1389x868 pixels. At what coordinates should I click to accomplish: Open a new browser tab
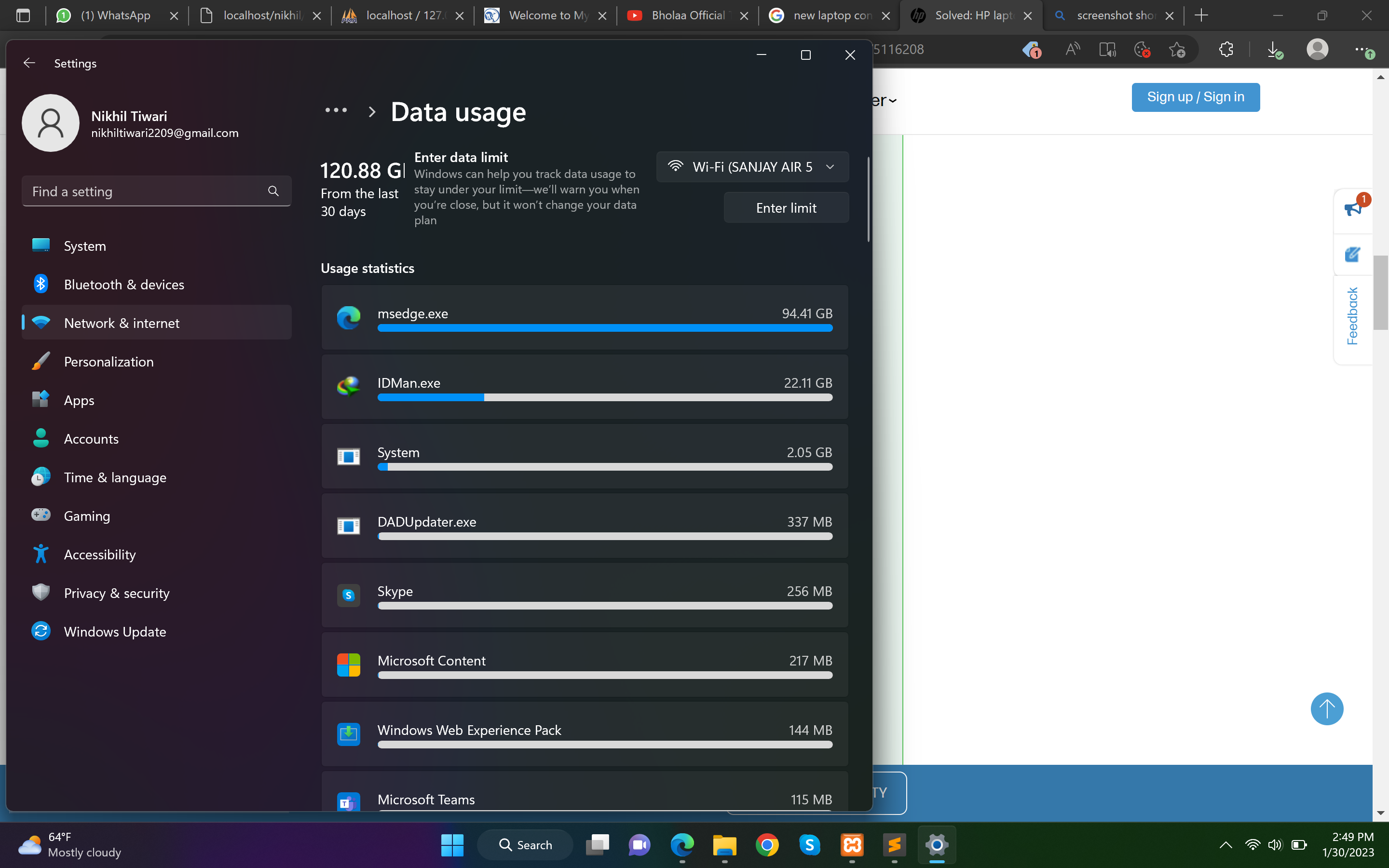coord(1201,15)
